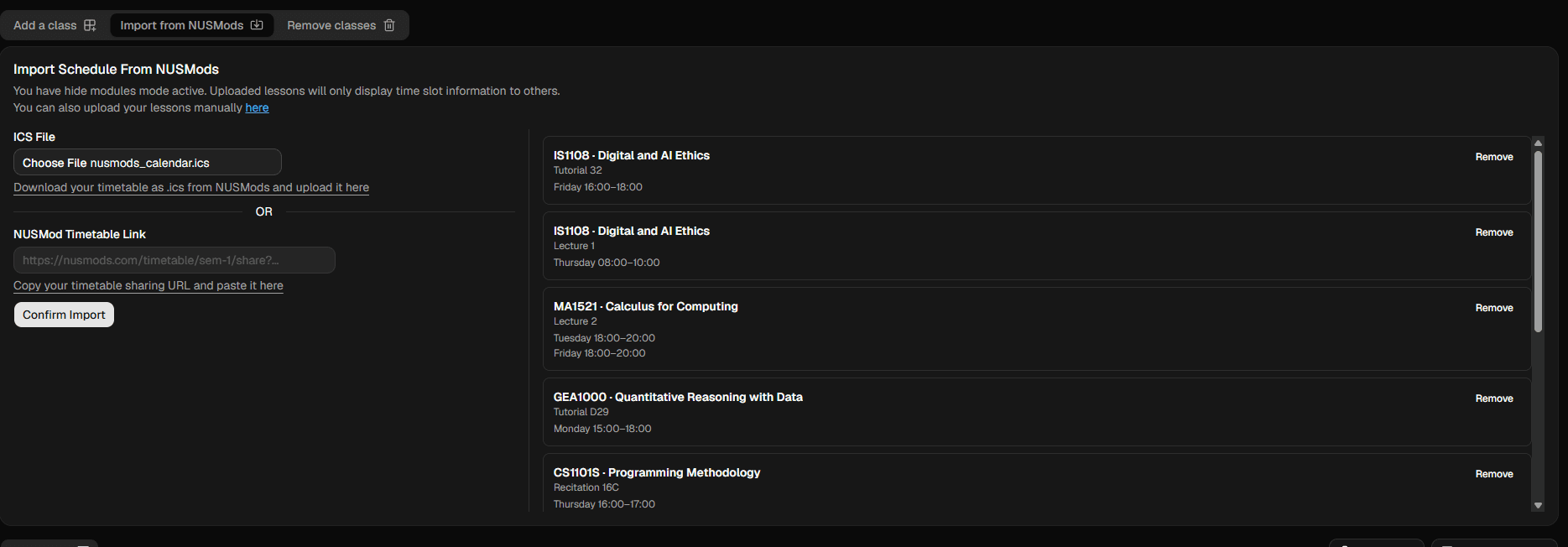Screen dimensions: 1568x547
Task: Open the Download your timetable as .ics link
Action: coord(191,187)
